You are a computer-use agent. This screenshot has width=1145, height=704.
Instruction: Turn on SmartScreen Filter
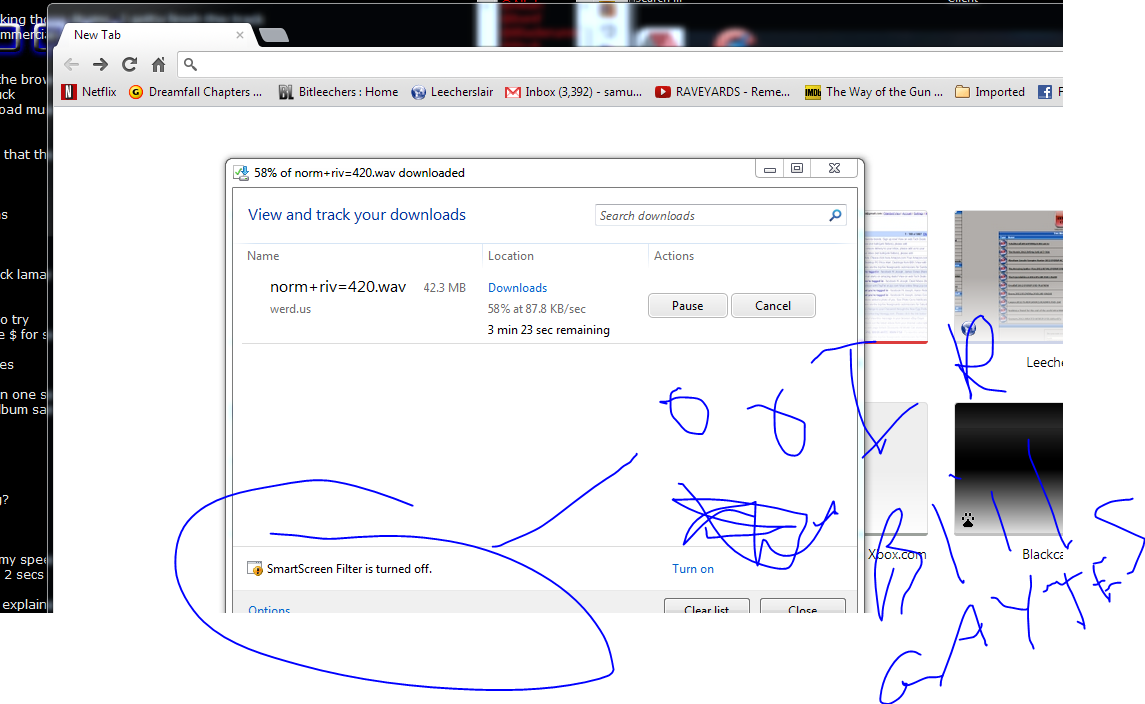(693, 569)
